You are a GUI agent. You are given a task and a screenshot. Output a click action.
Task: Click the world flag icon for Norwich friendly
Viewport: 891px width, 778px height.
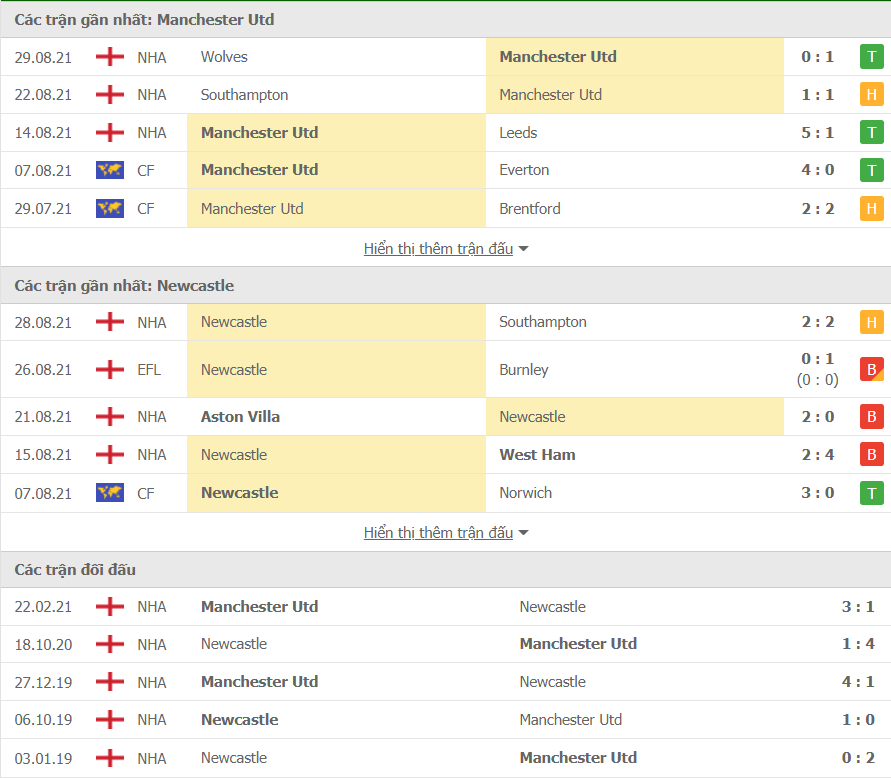(110, 493)
